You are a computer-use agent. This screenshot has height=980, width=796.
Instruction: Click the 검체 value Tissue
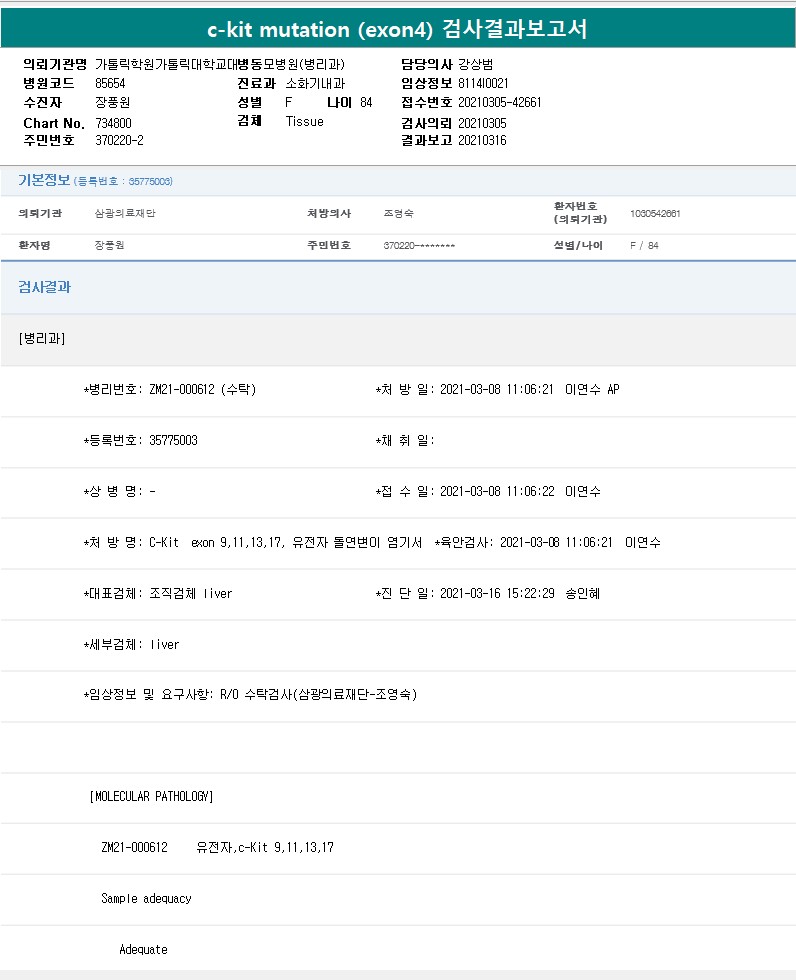point(304,121)
